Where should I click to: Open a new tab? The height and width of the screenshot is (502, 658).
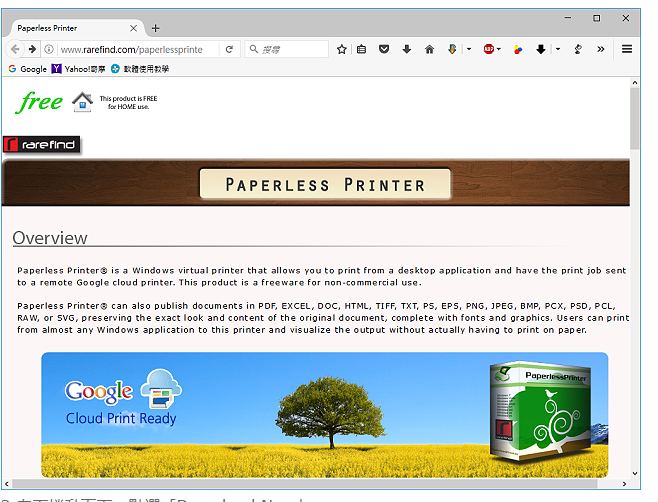coord(156,28)
